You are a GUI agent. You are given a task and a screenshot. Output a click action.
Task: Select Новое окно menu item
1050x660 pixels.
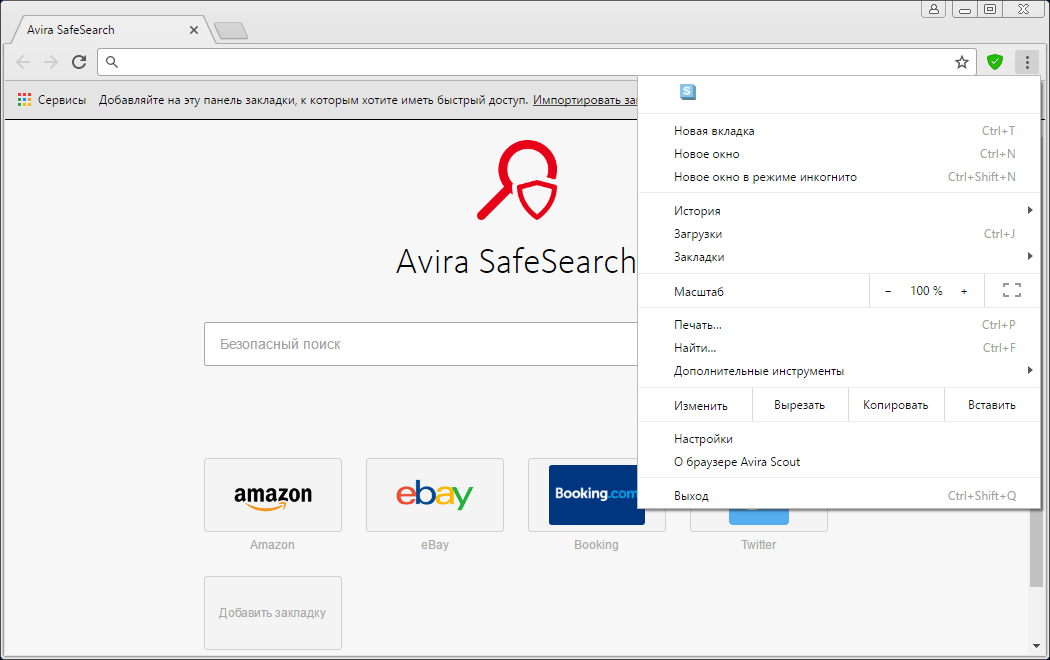[840, 154]
